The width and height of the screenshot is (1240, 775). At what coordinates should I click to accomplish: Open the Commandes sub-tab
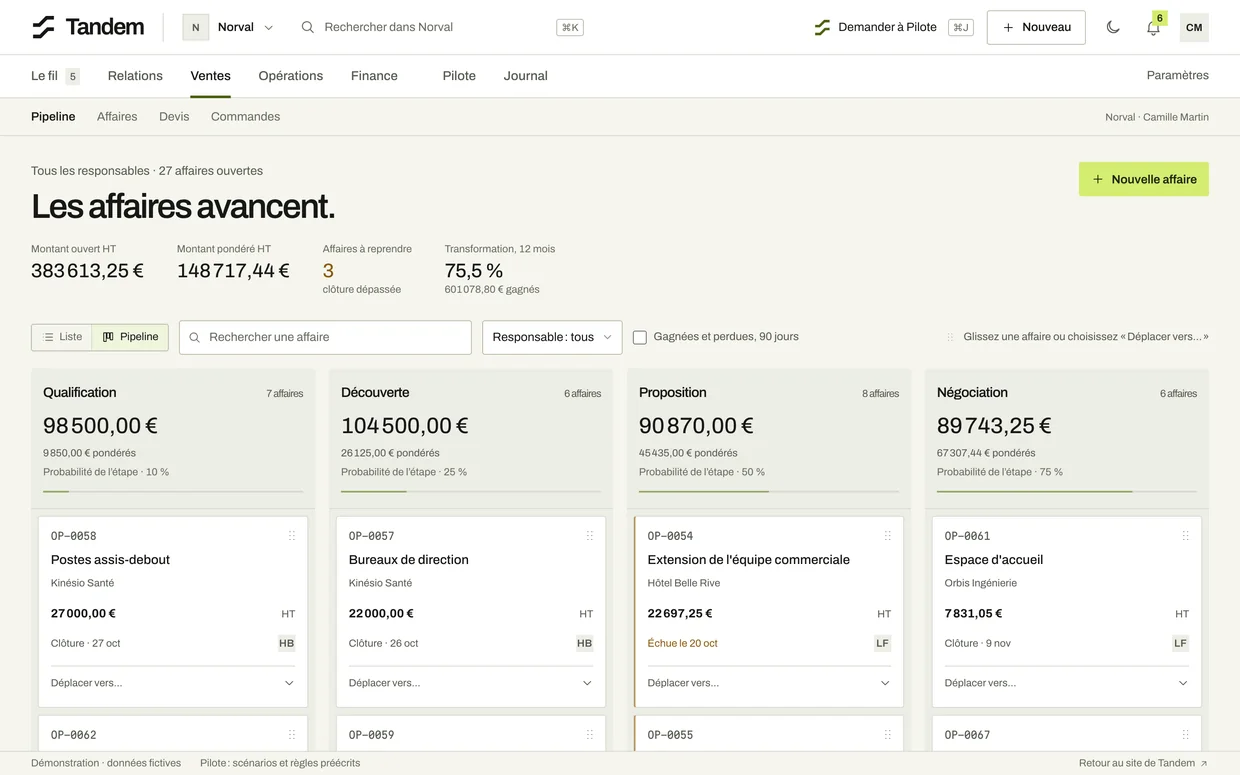click(x=245, y=117)
